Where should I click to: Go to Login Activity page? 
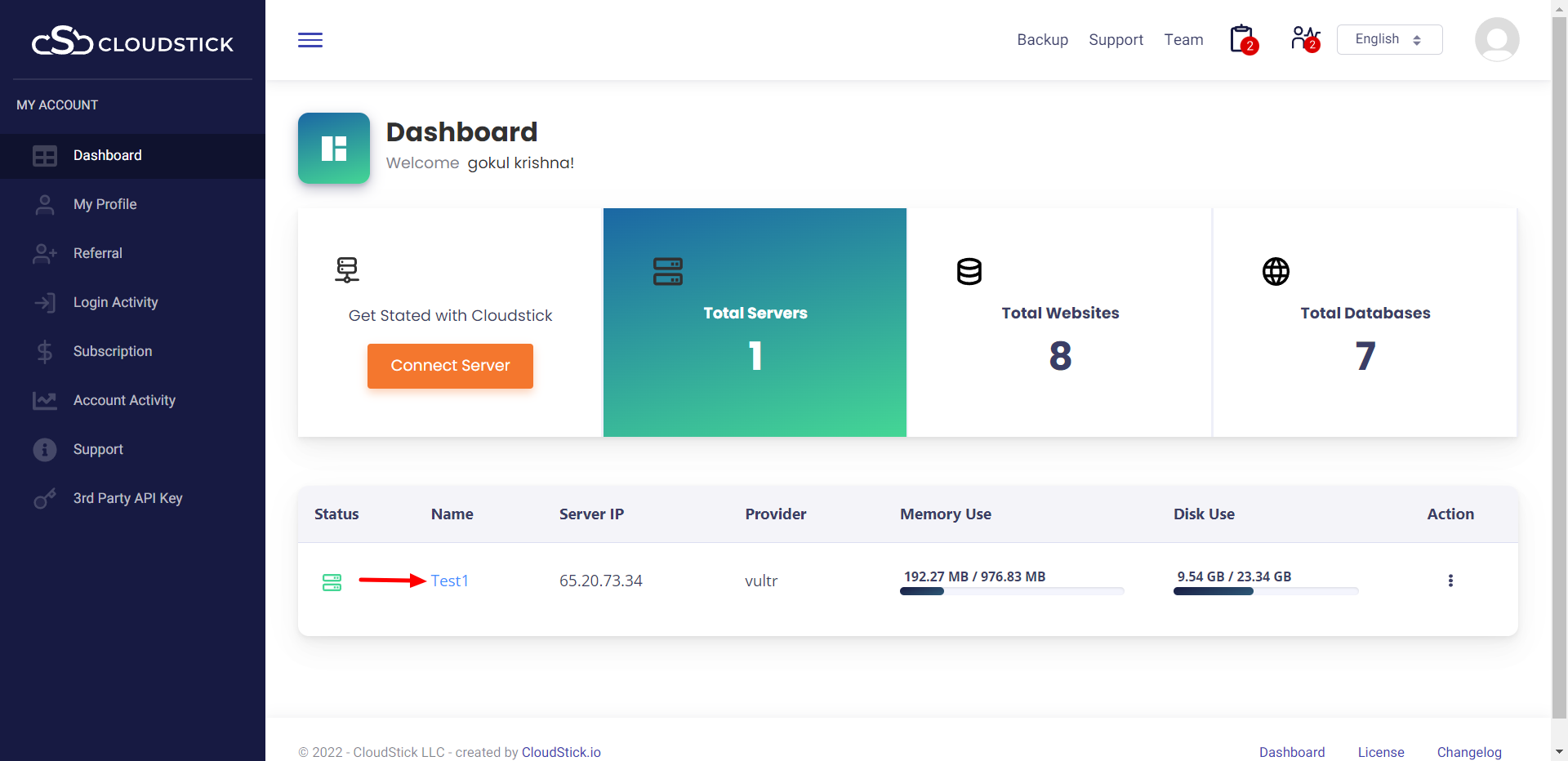tap(115, 302)
